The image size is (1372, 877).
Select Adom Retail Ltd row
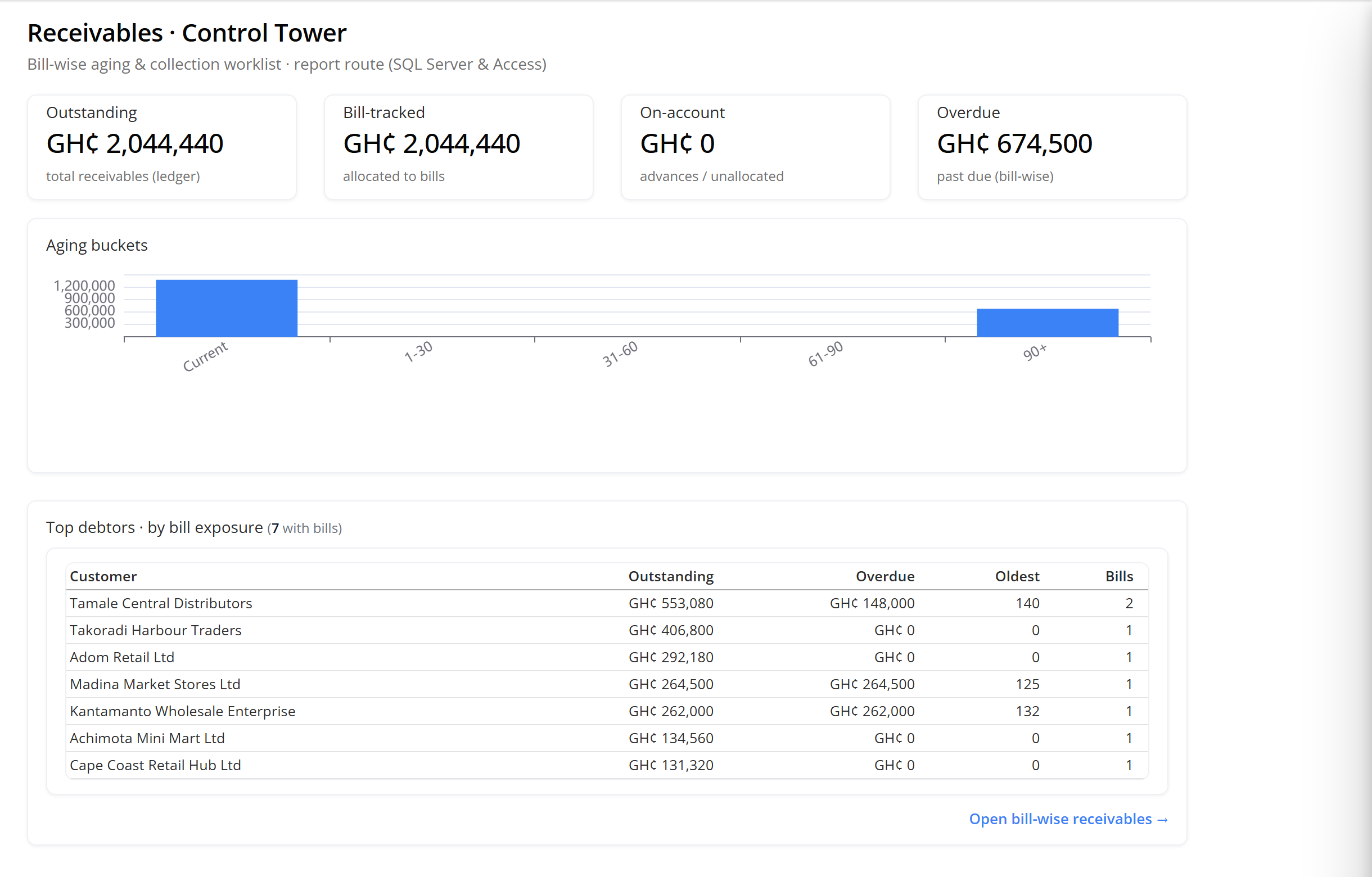click(x=607, y=657)
